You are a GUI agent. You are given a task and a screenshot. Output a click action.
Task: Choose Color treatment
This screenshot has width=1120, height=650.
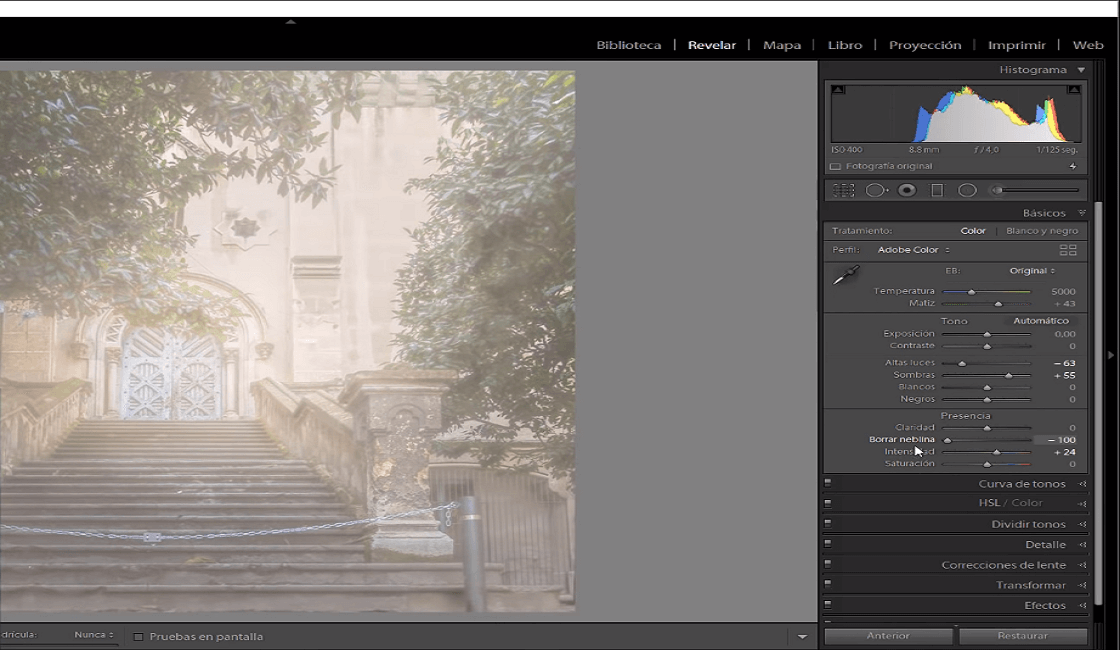click(973, 231)
